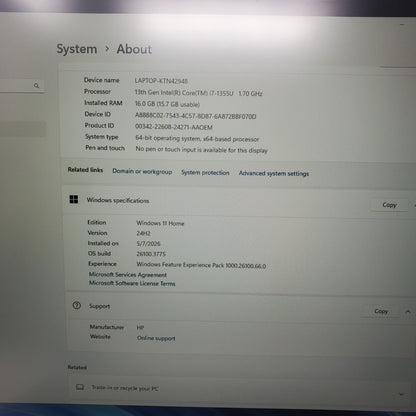Minimize the Settings window
This screenshot has height=416, width=416.
(x=402, y=24)
